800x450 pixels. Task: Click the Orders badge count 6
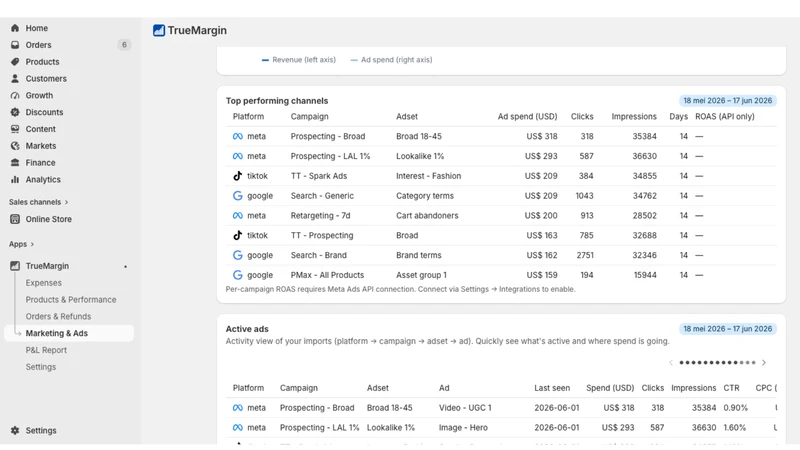point(124,45)
